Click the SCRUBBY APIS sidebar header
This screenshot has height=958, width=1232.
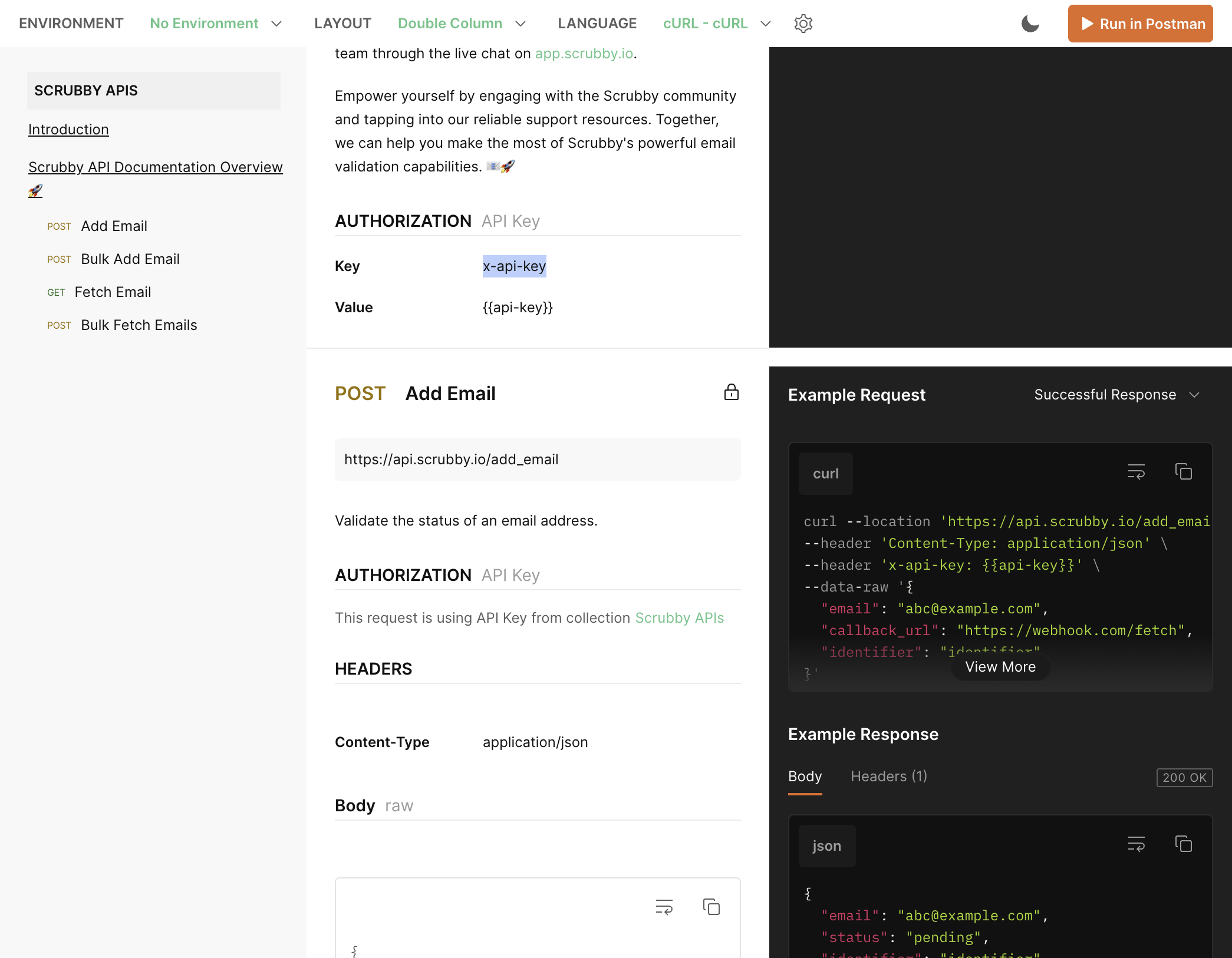154,91
